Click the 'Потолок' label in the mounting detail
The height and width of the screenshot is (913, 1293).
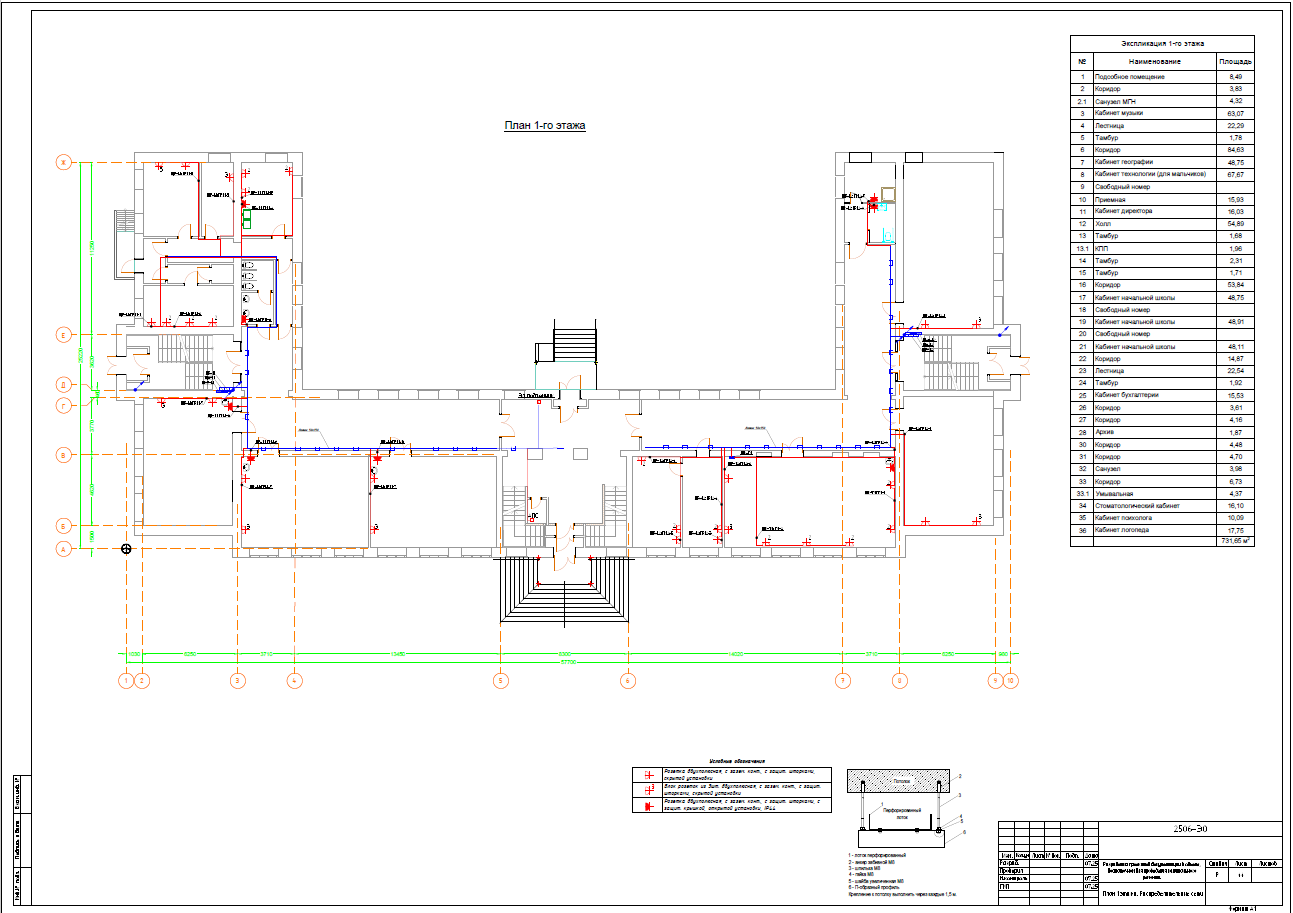tap(902, 781)
